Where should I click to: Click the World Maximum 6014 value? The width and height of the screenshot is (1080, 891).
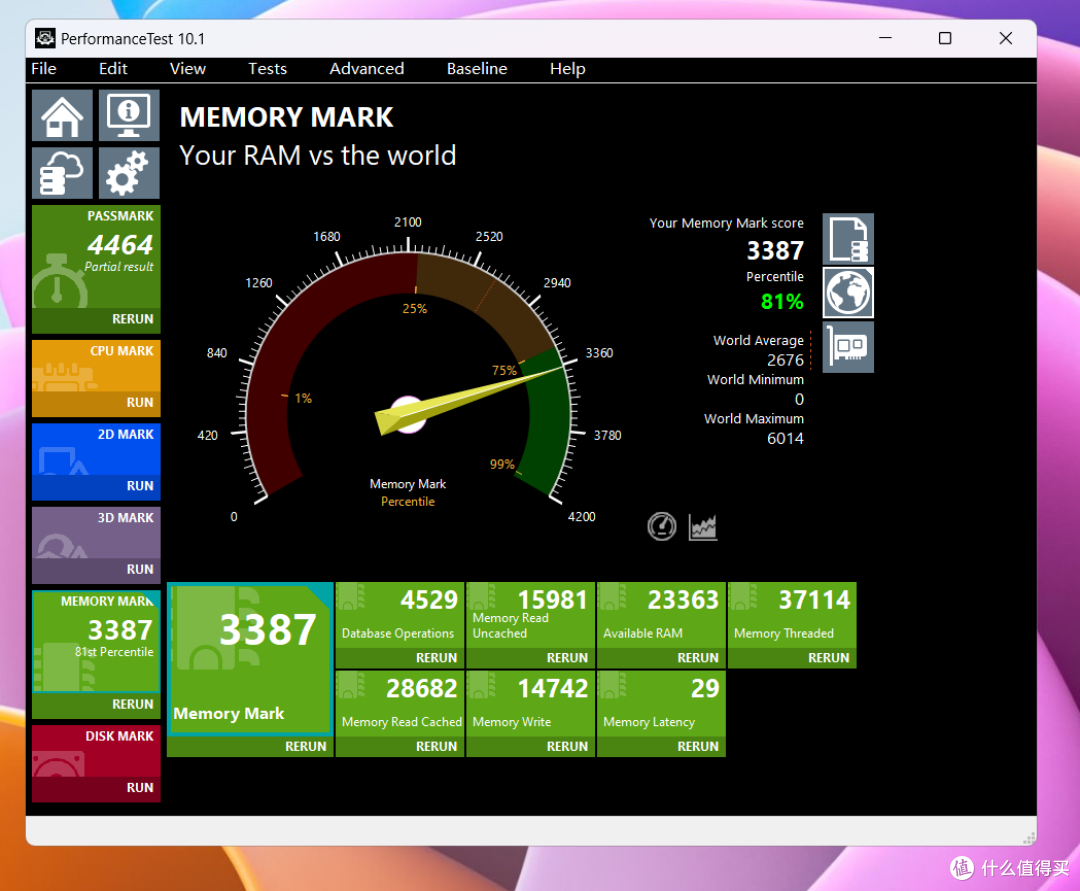[x=785, y=439]
